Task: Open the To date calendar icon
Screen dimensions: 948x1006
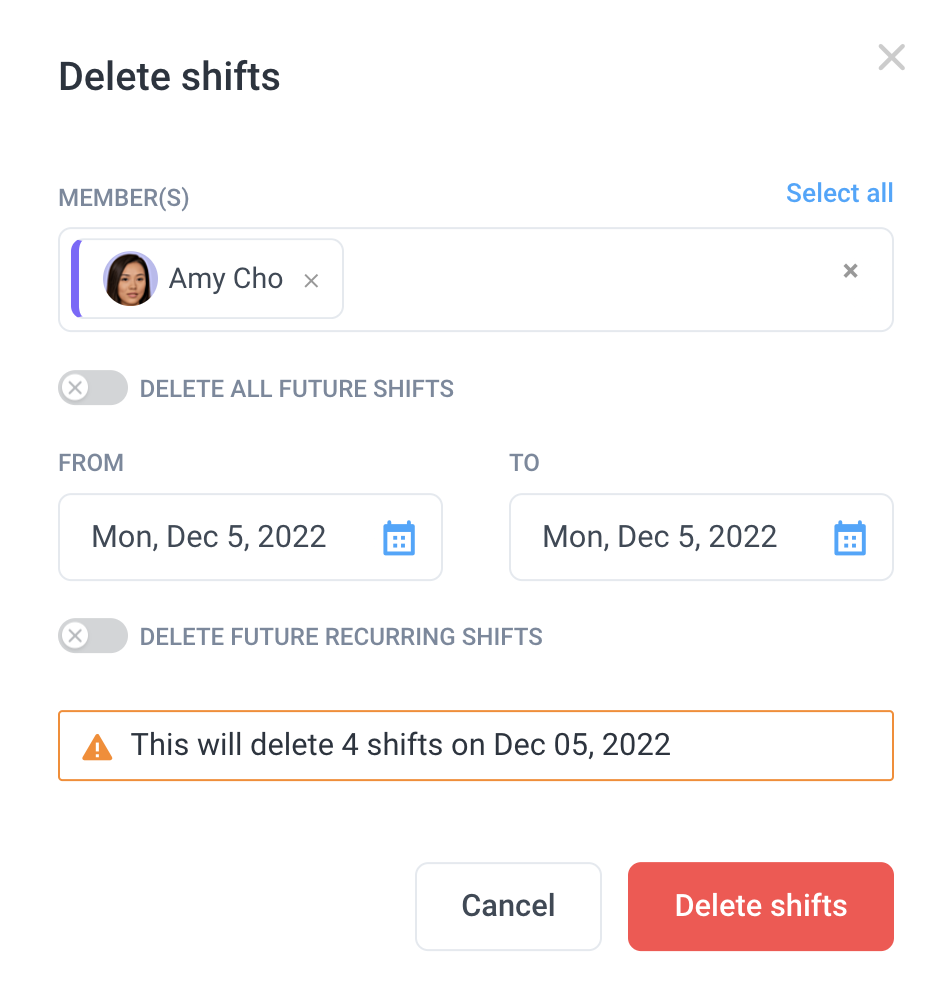Action: click(850, 538)
